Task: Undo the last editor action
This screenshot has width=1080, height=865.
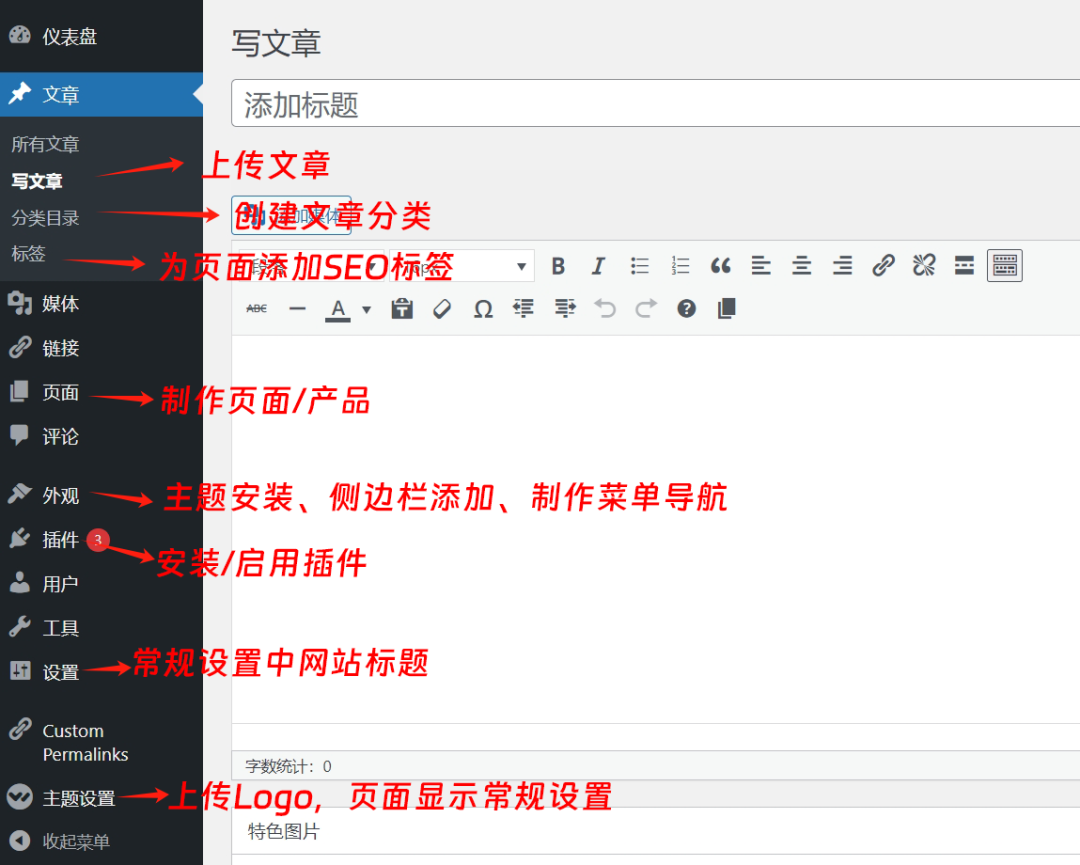Action: tap(605, 308)
